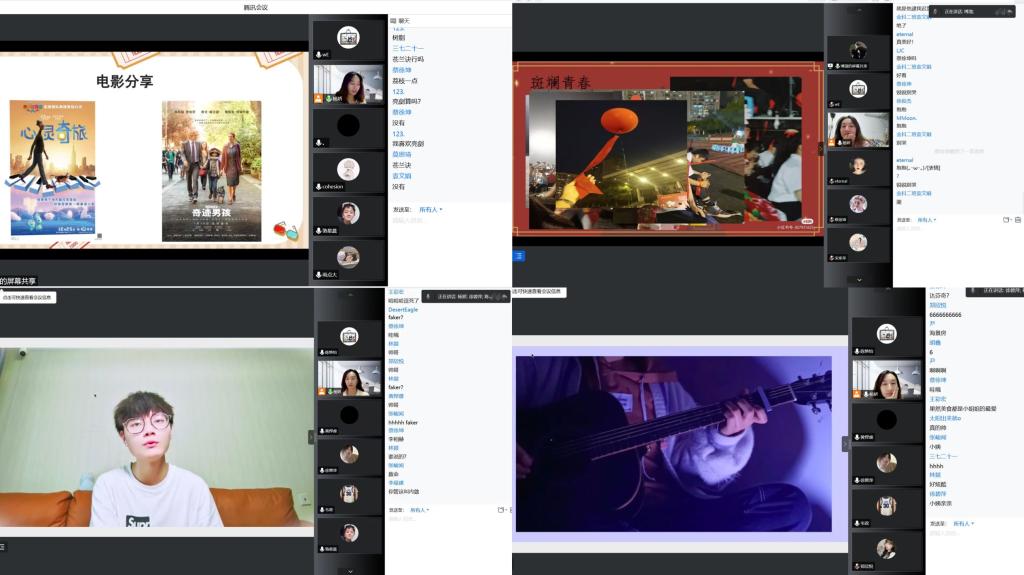The image size is (1024, 575).
Task: Select the woman's video tile in the 斑斓青春 meeting
Action: pos(858,129)
